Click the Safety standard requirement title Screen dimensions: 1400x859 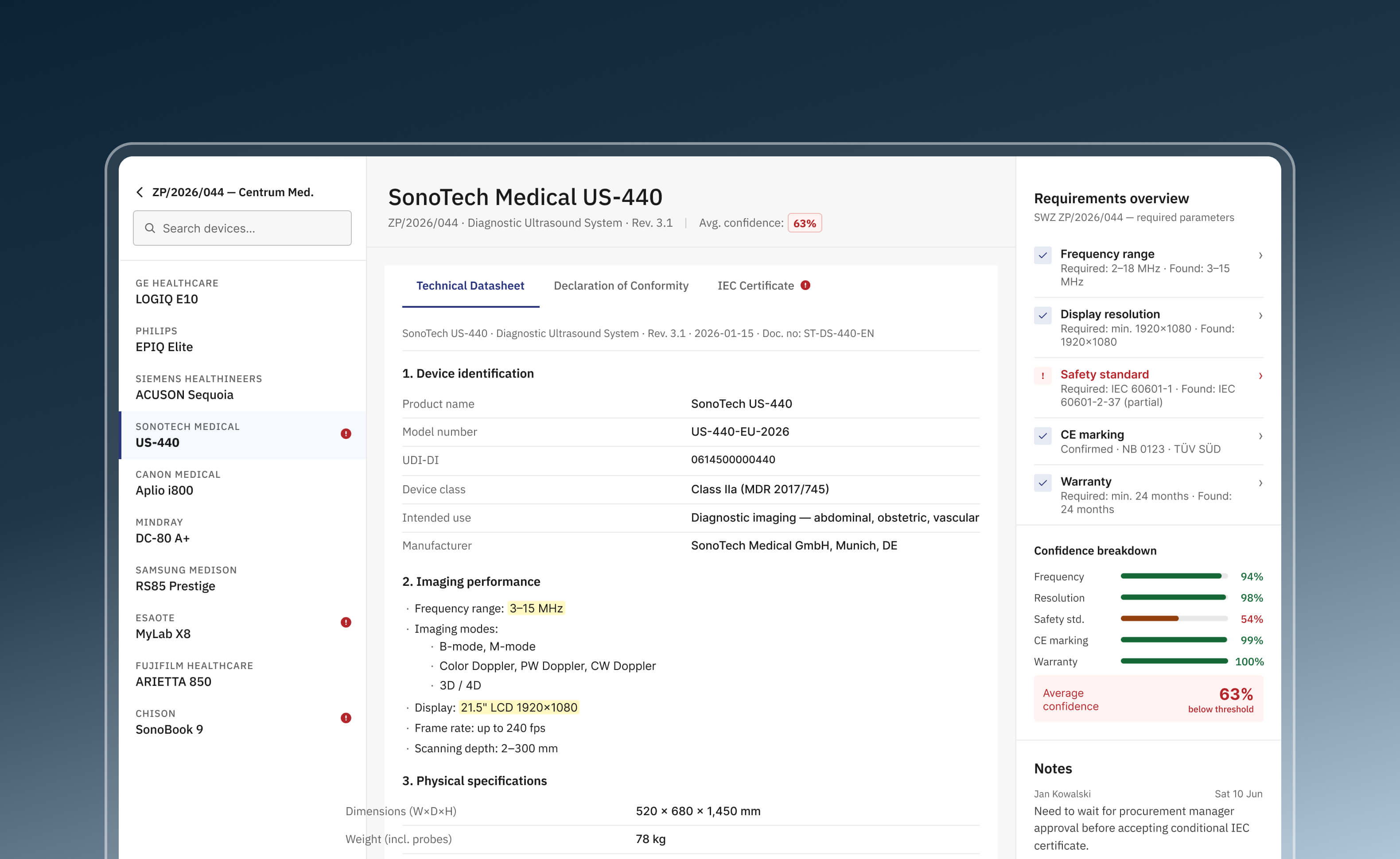pos(1104,375)
